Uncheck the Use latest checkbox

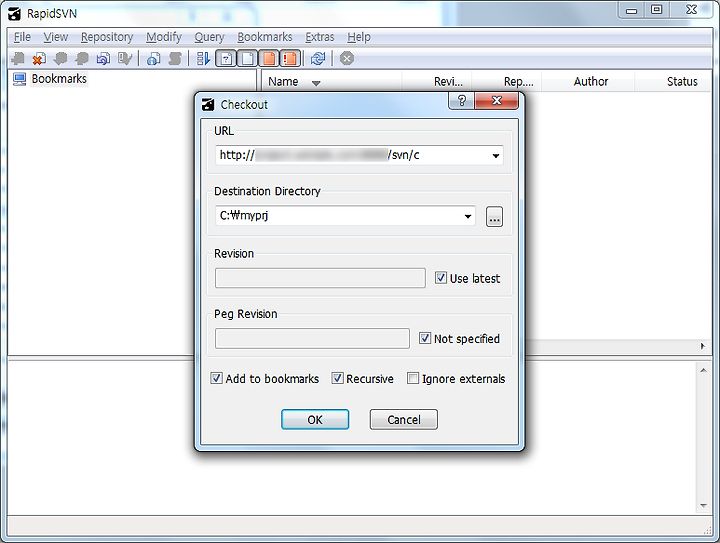(441, 278)
